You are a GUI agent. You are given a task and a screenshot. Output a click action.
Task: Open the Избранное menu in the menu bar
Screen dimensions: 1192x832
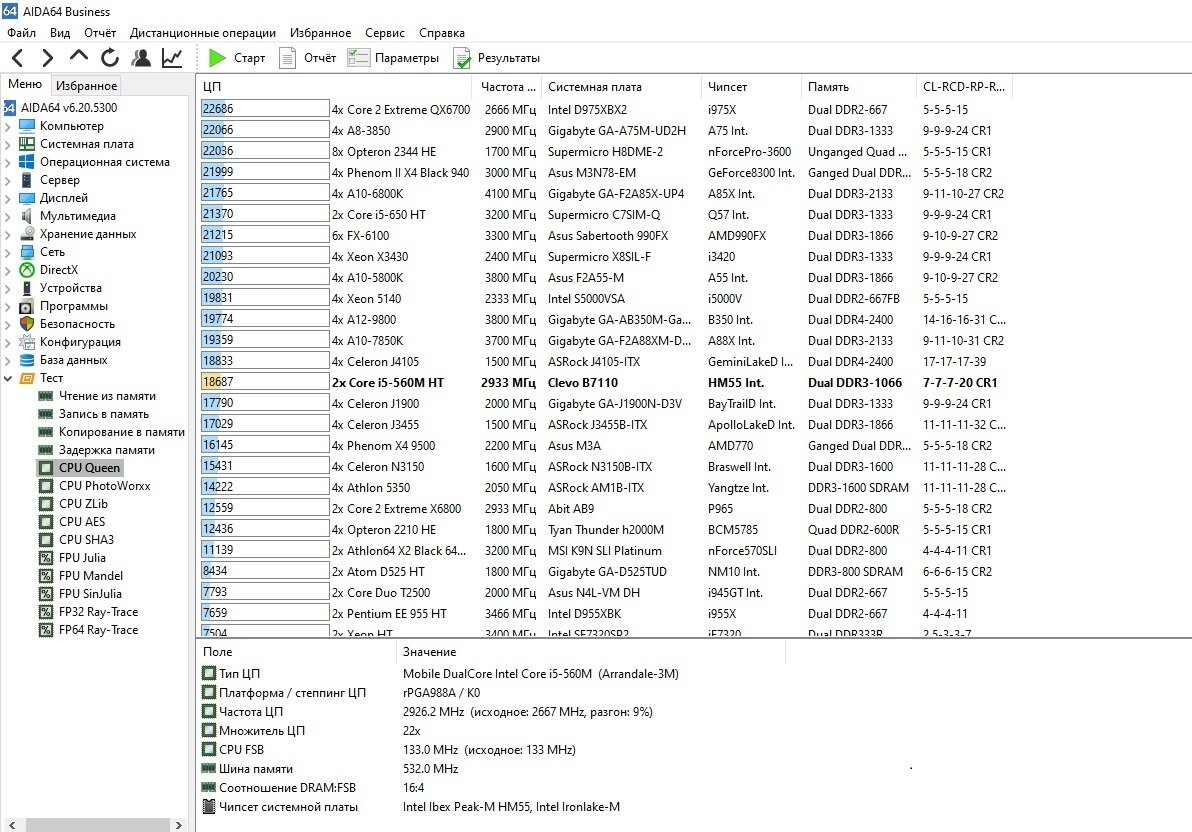[320, 33]
